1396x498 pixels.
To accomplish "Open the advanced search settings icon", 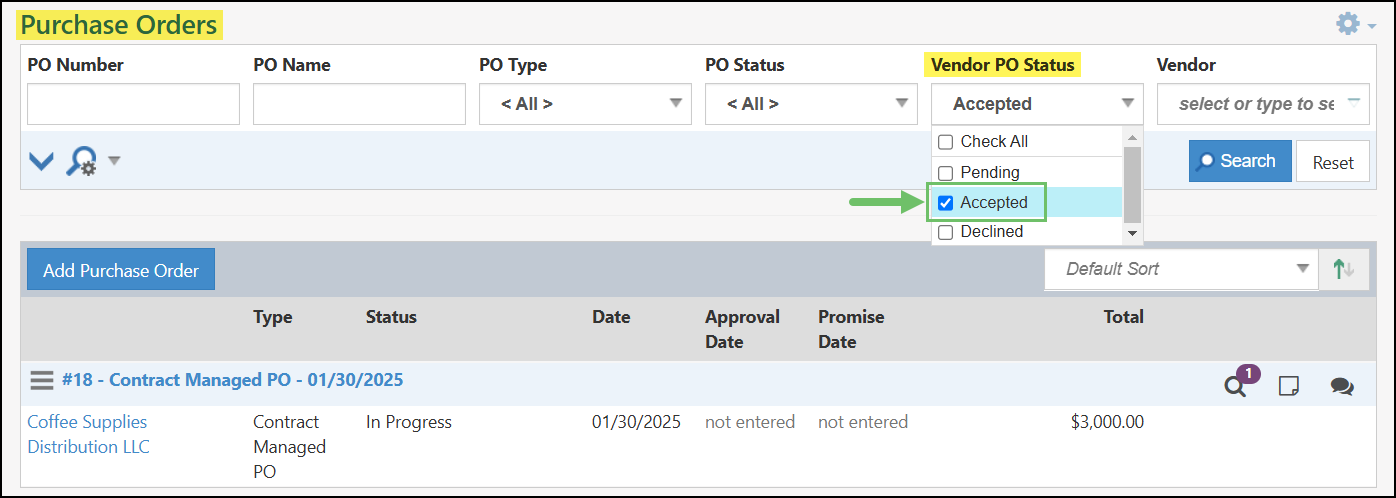I will click(82, 161).
